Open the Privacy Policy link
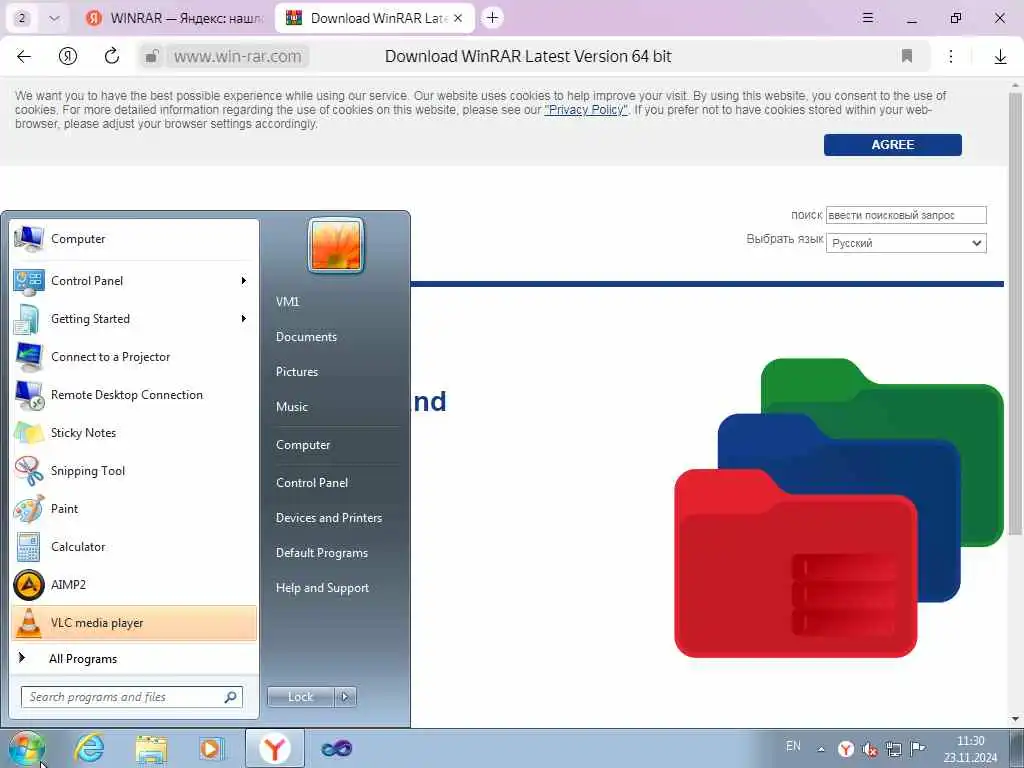 [586, 110]
